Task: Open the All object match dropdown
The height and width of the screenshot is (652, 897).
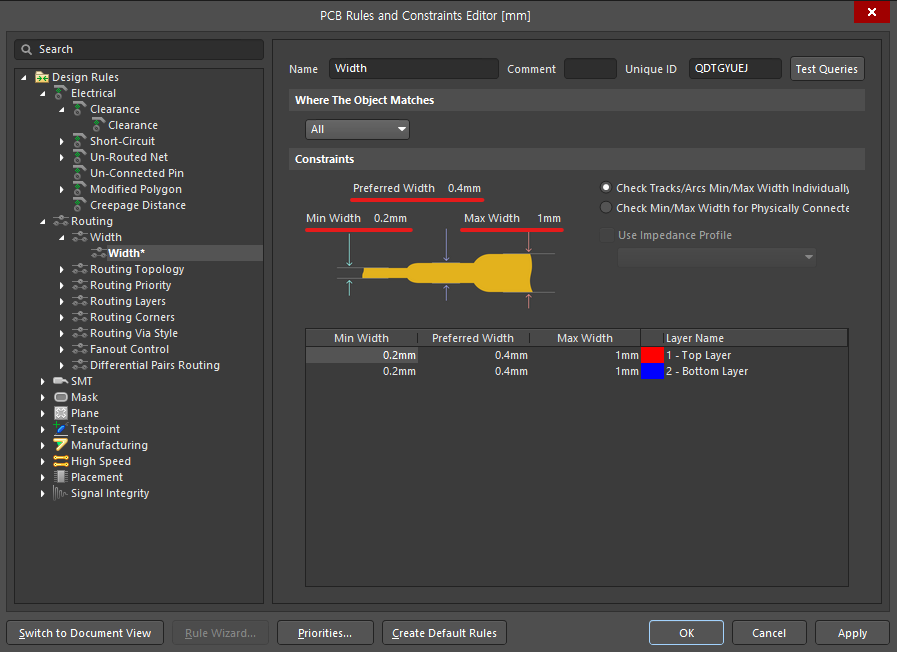Action: coord(357,129)
